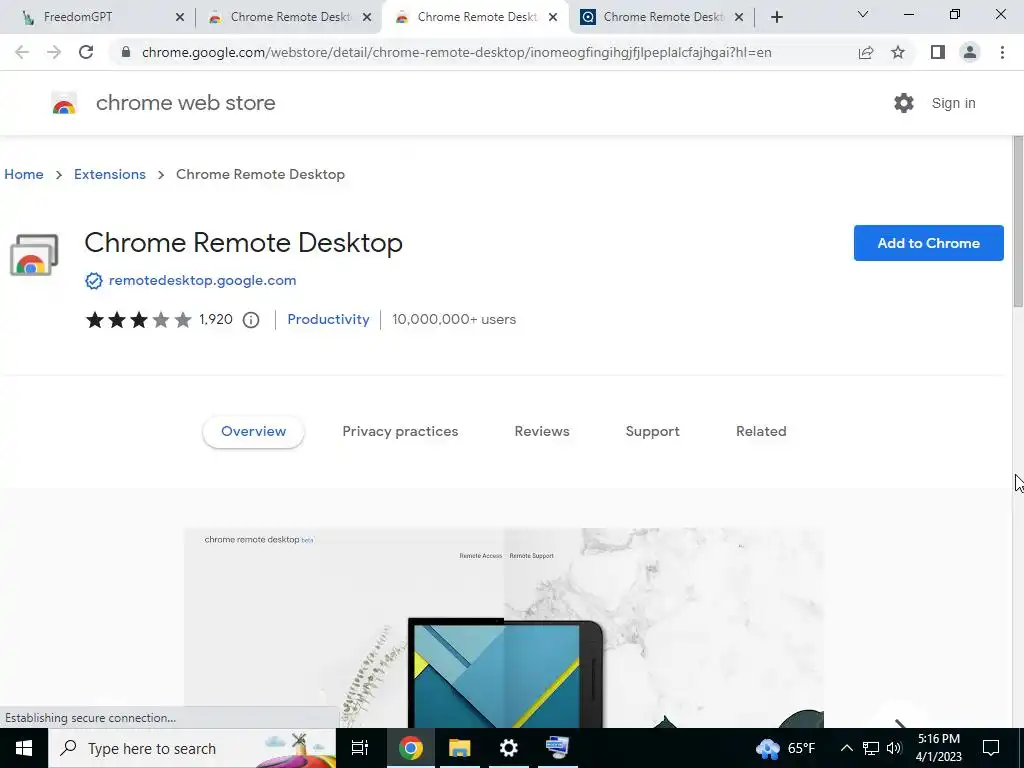The image size is (1024, 768).
Task: Open the Reviews tab
Action: 542,432
